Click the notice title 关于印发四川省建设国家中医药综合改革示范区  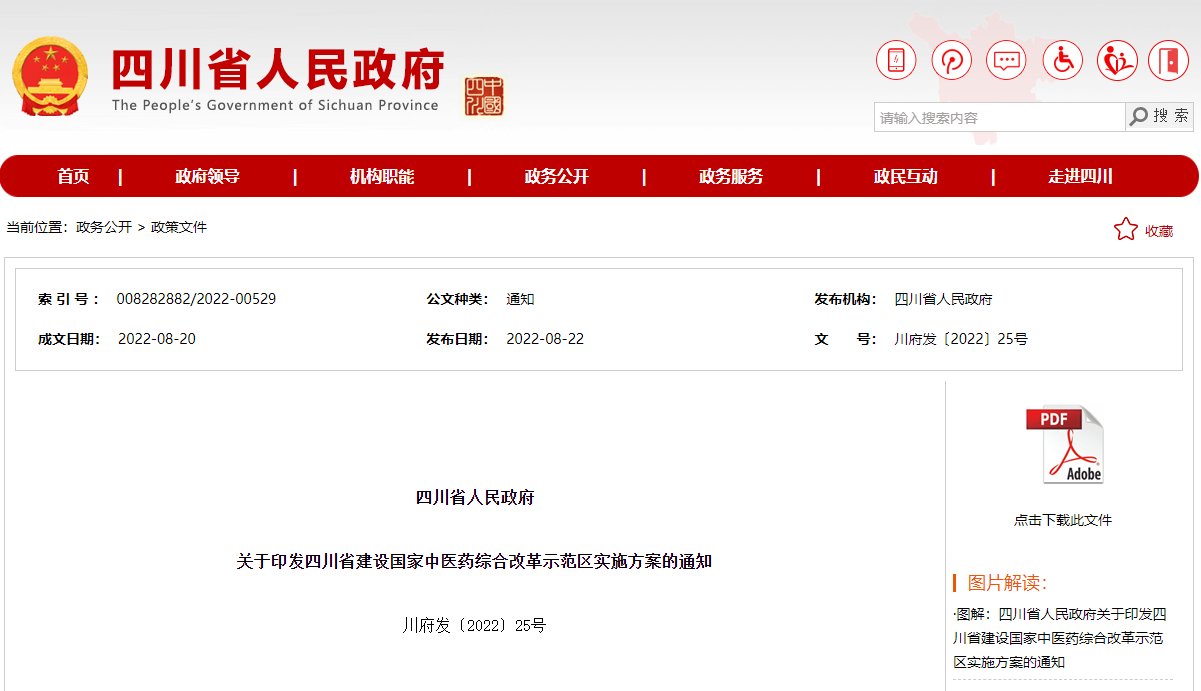tap(474, 562)
